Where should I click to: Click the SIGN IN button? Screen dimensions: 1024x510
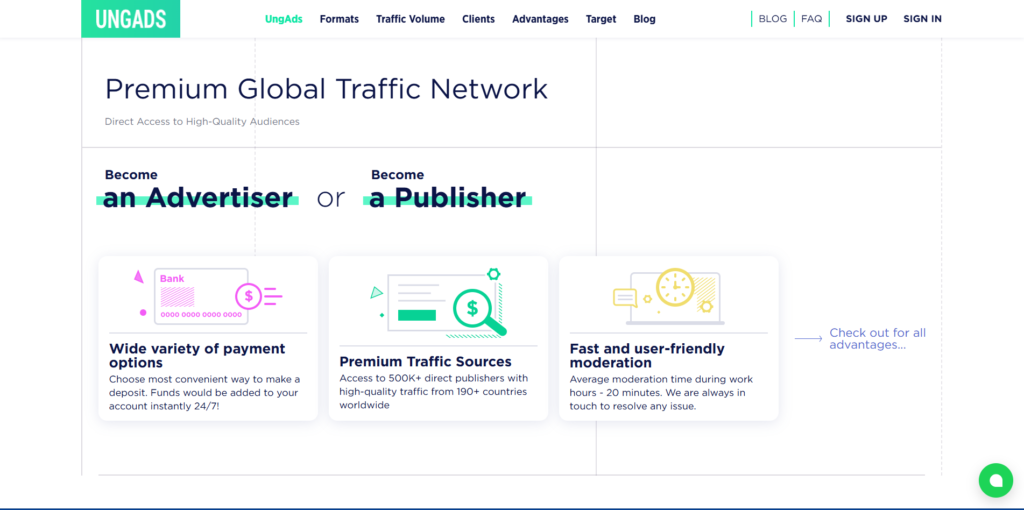coord(922,19)
